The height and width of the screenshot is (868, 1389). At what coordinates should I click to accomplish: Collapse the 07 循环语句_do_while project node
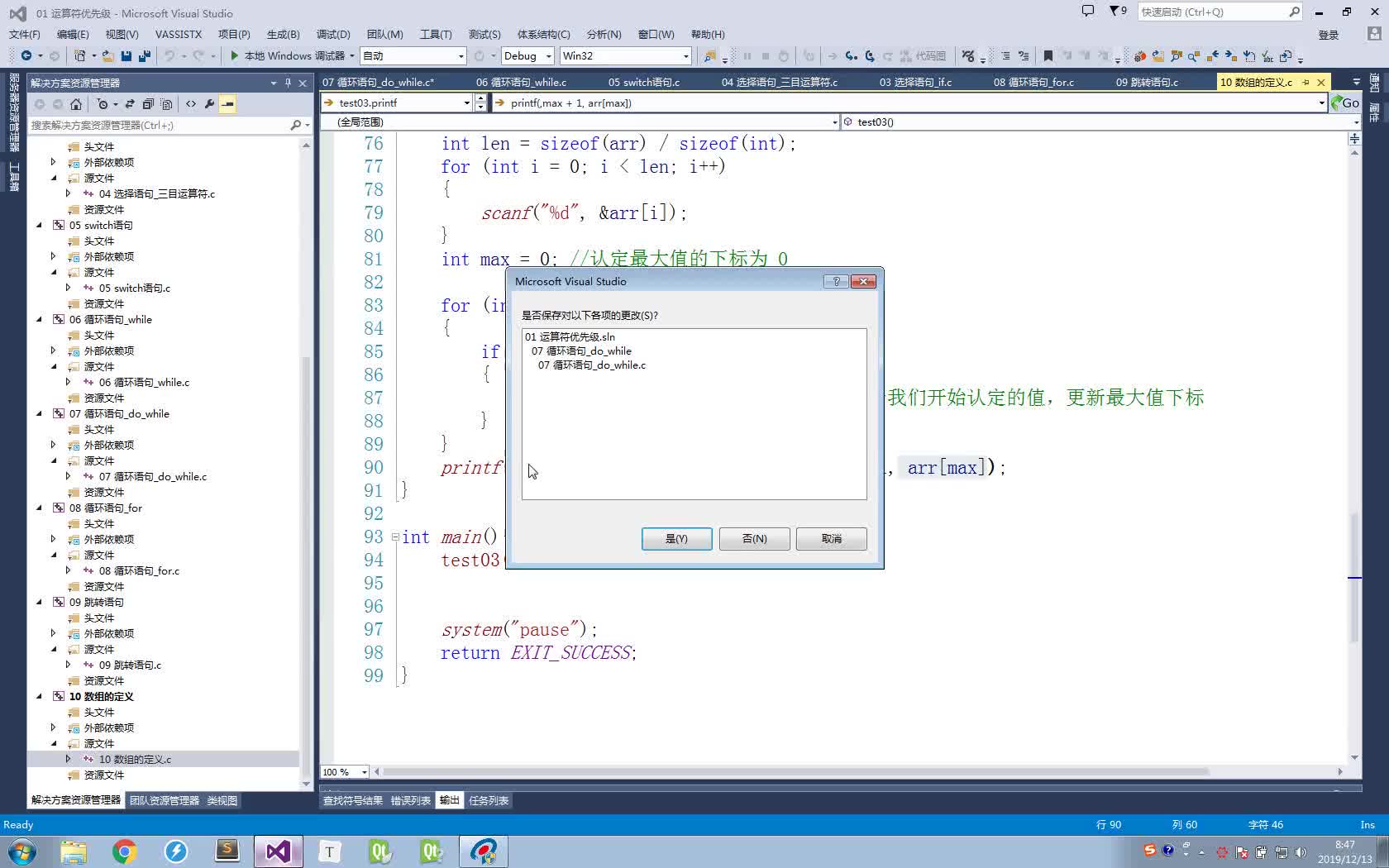39,413
